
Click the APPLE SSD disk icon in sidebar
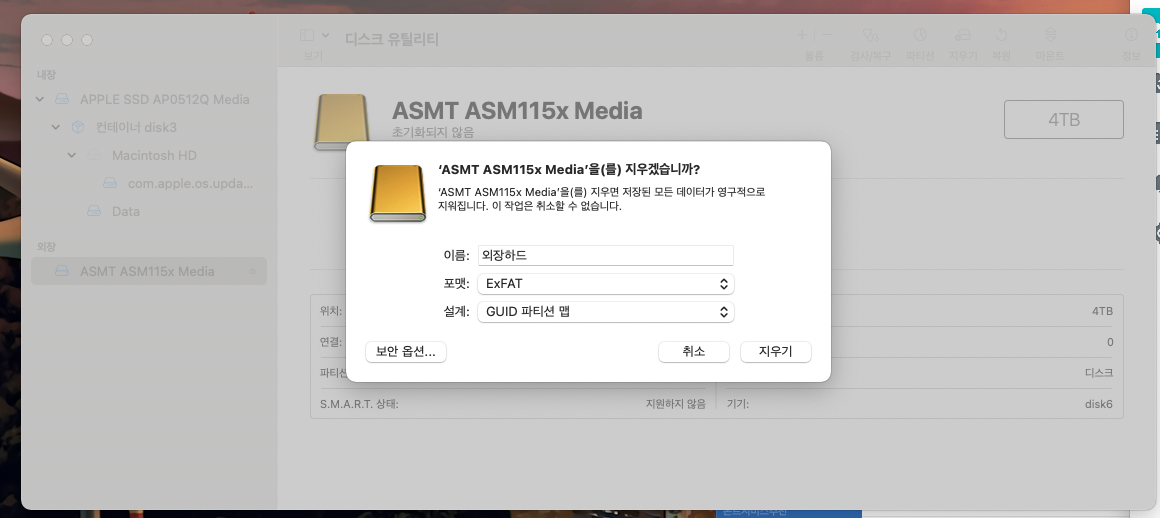coord(62,99)
